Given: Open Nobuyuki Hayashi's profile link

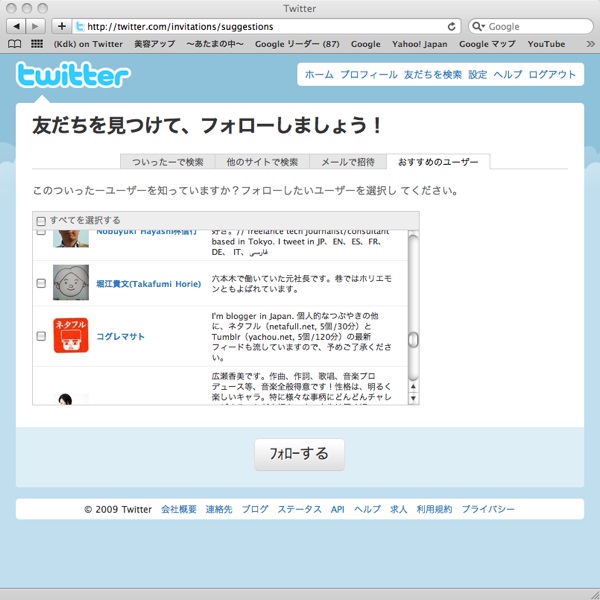Looking at the screenshot, I should pyautogui.click(x=146, y=232).
